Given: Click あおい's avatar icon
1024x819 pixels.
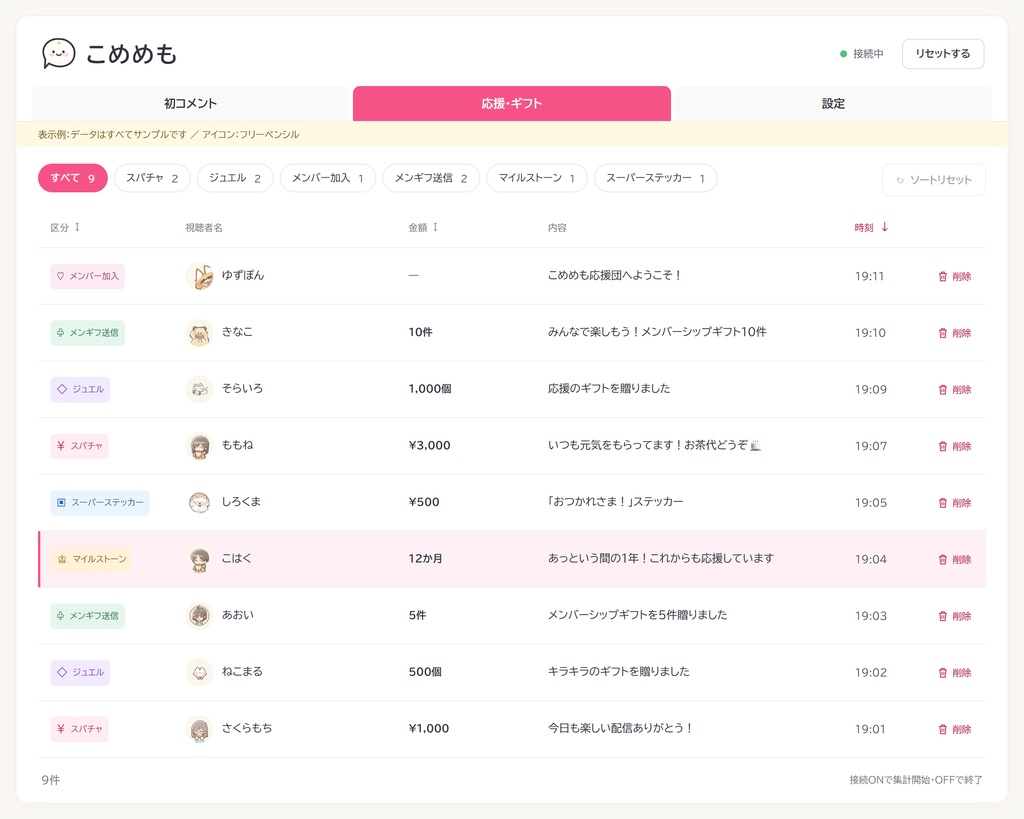Looking at the screenshot, I should 200,615.
